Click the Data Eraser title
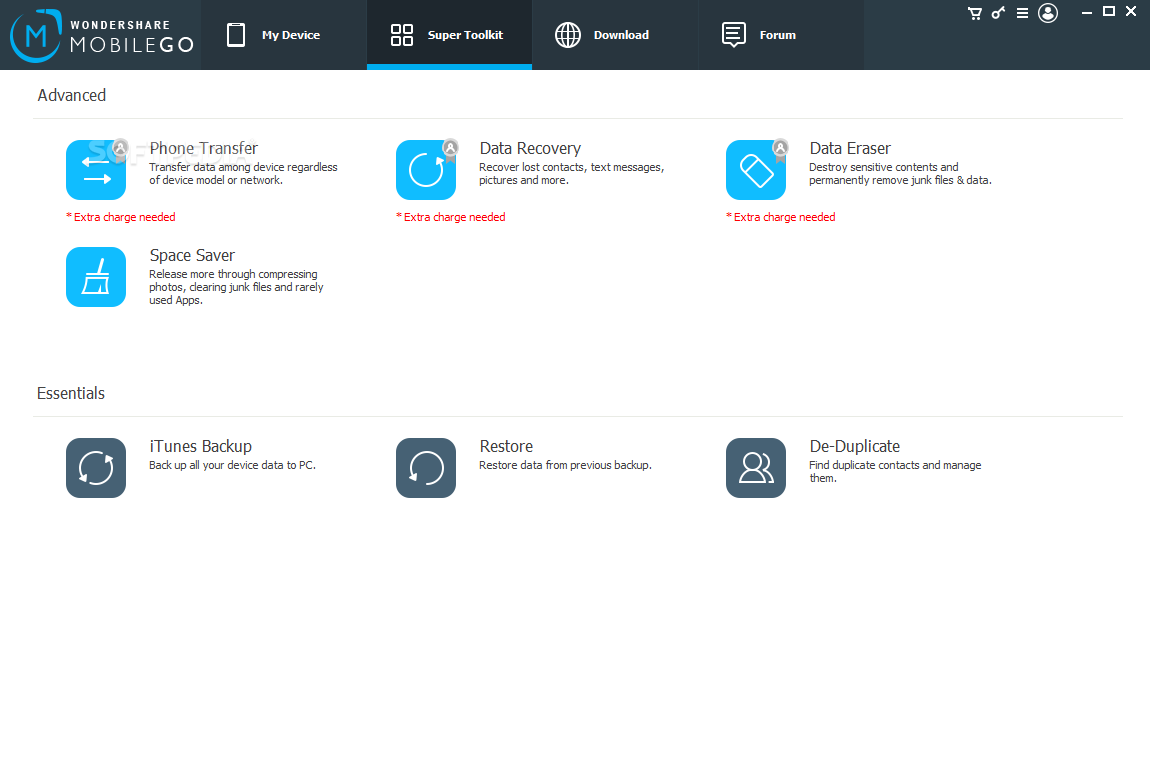Viewport: 1150px width, 766px height. pyautogui.click(x=850, y=148)
